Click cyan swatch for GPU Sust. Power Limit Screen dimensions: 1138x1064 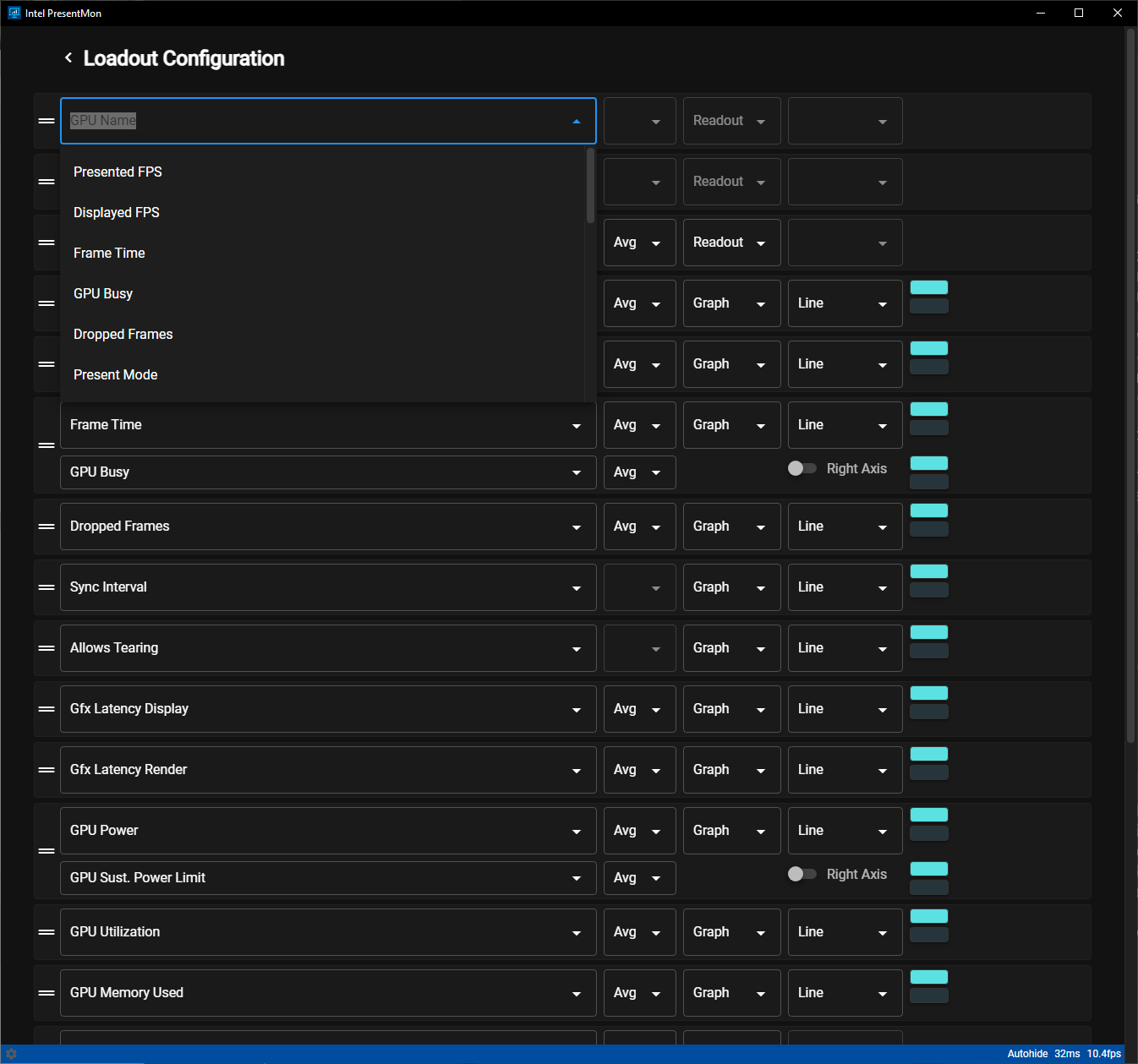(x=929, y=869)
